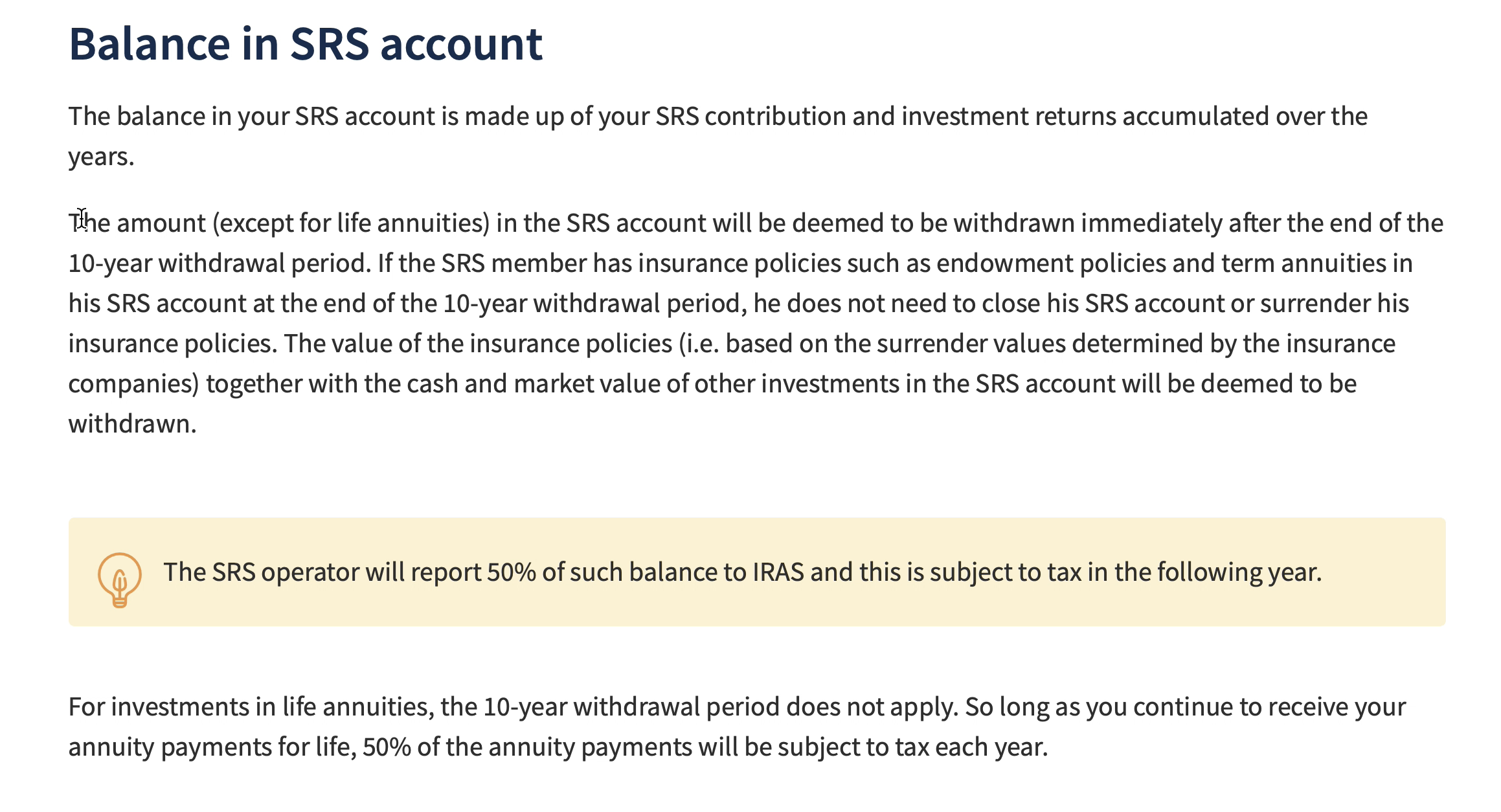Click the word "IRAS" in the note
This screenshot has height=812, width=1501.
[778, 572]
